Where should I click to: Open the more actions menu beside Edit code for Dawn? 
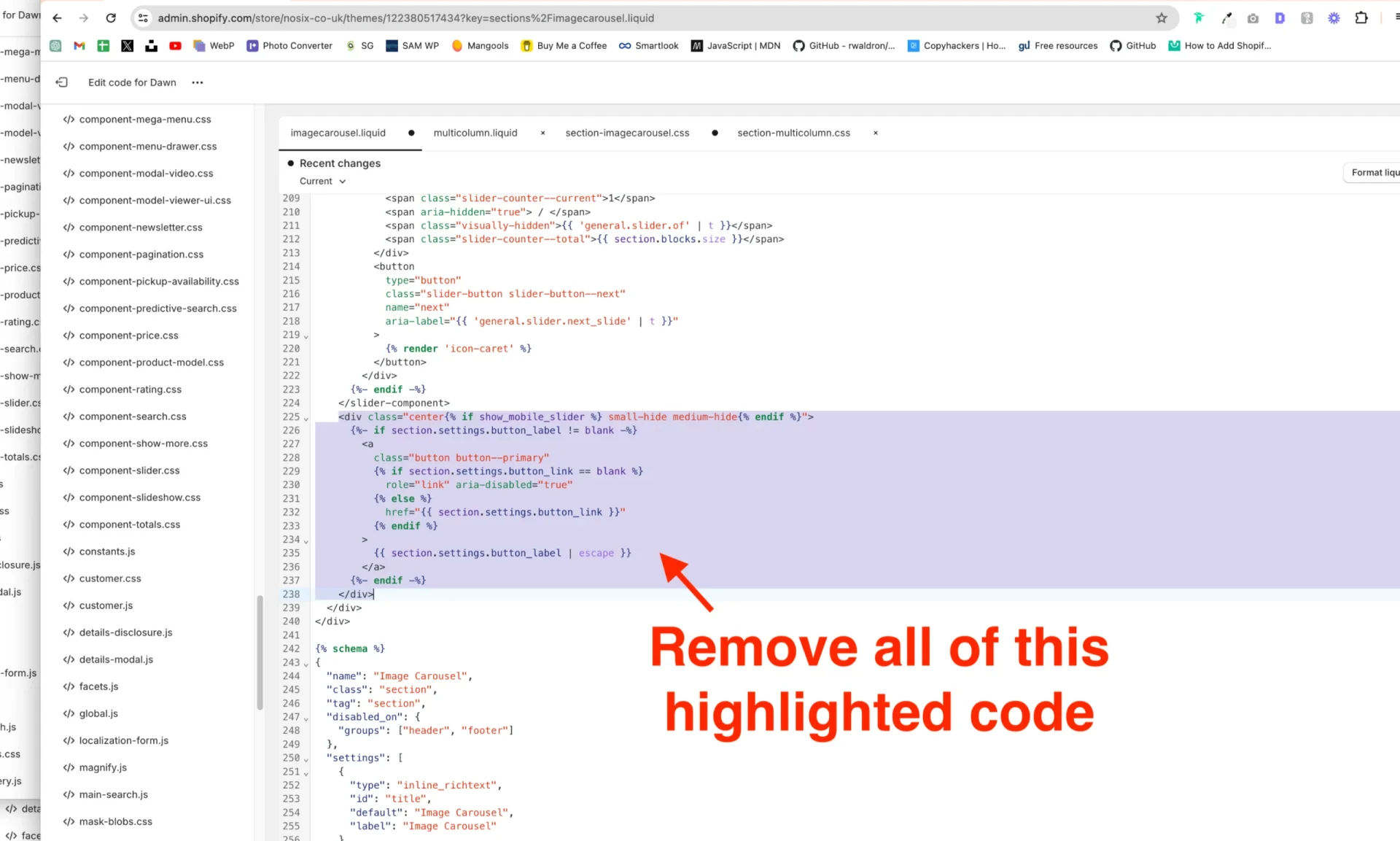(x=196, y=82)
